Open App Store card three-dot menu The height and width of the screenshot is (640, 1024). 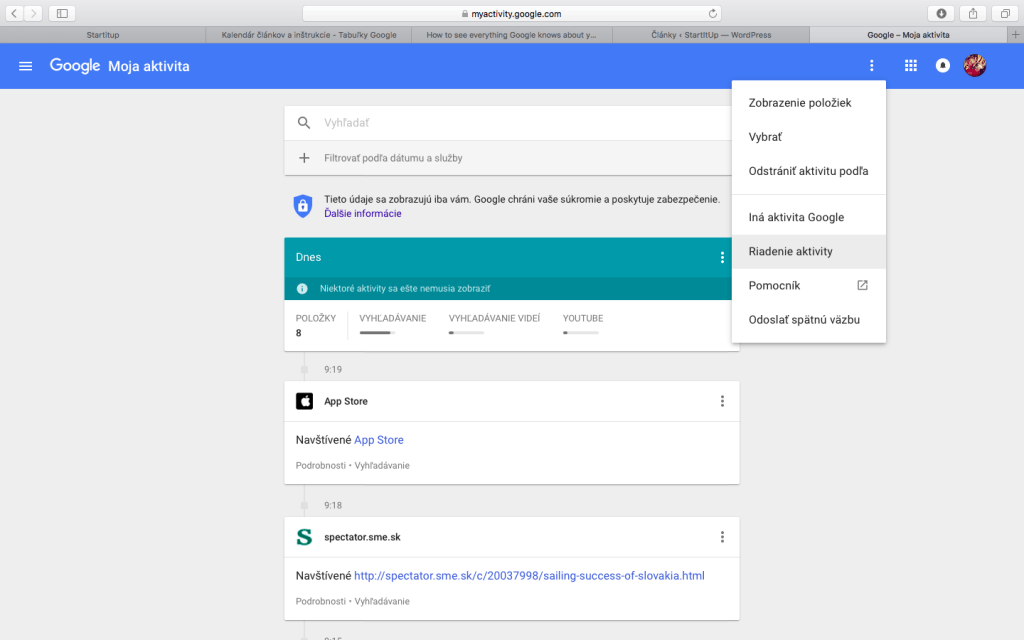(x=722, y=401)
